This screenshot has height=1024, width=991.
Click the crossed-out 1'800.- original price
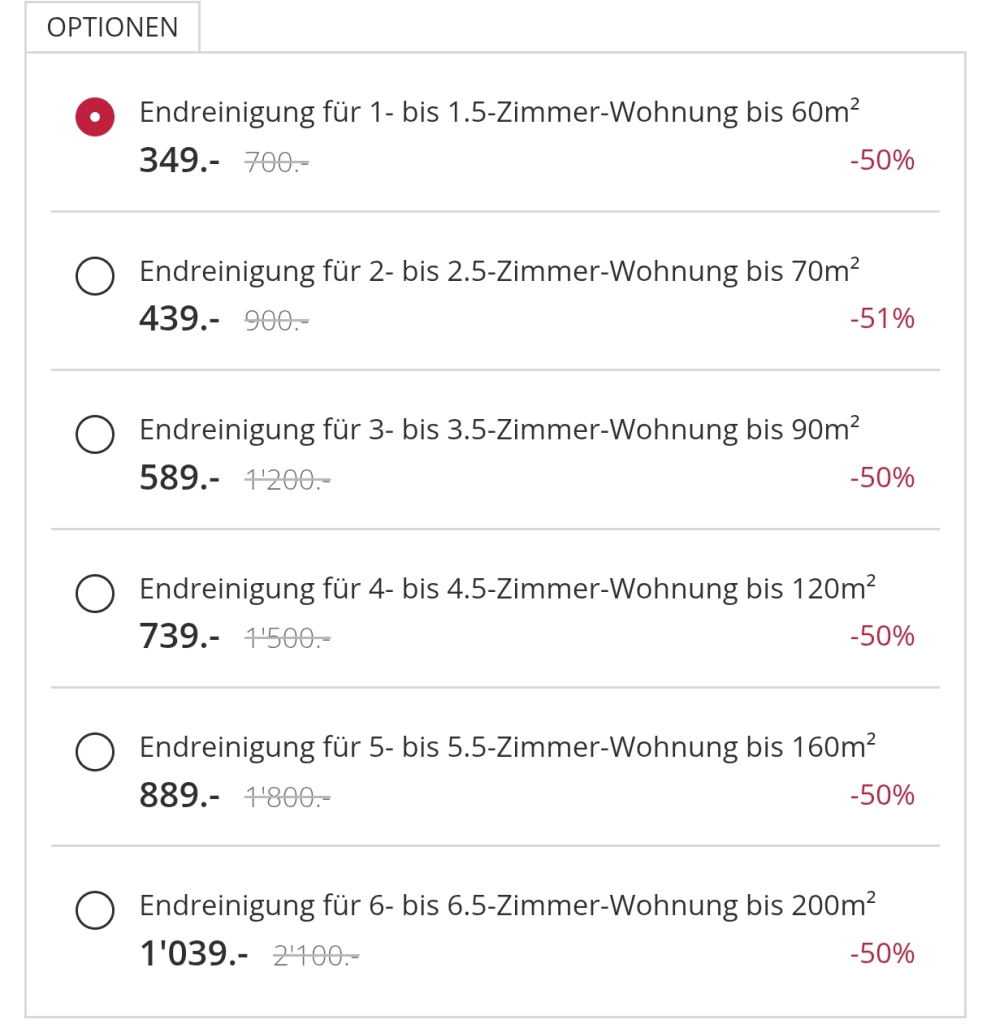[288, 797]
